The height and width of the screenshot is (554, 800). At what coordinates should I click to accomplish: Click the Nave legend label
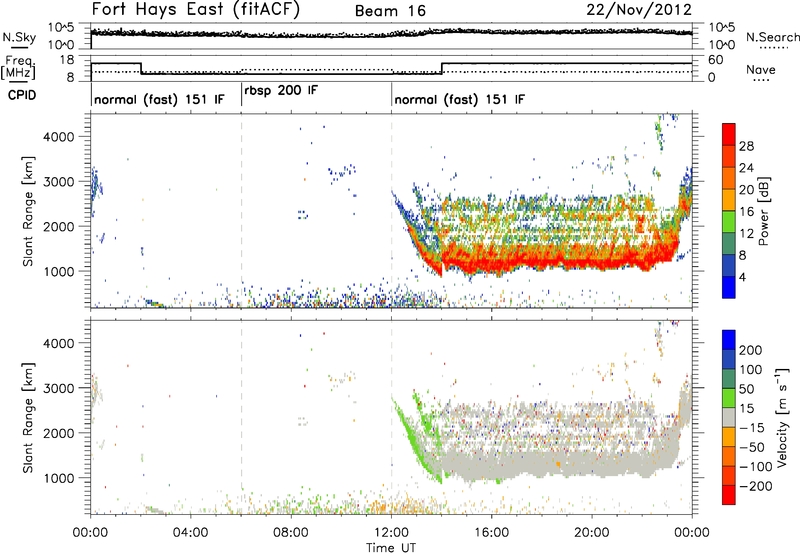[x=761, y=69]
